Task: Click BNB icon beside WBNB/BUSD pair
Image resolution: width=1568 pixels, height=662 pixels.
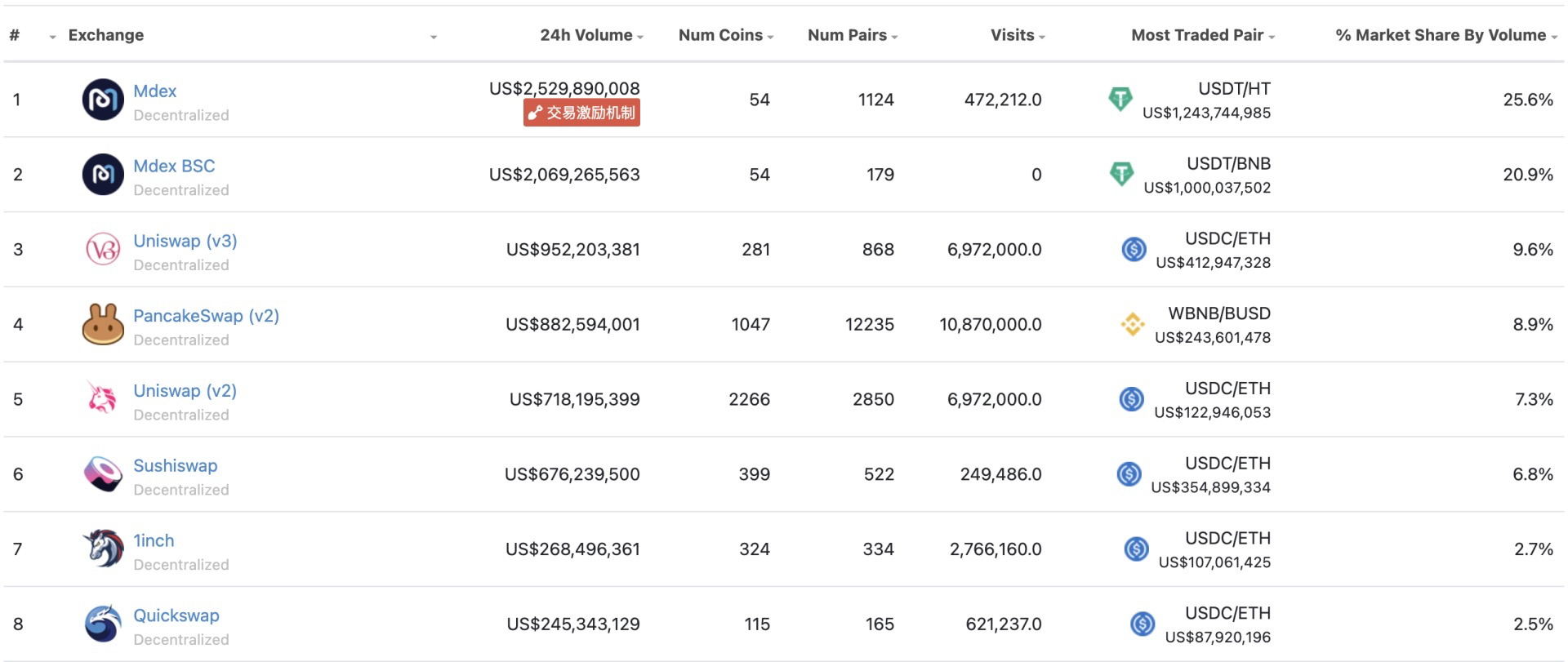Action: coord(1133,324)
